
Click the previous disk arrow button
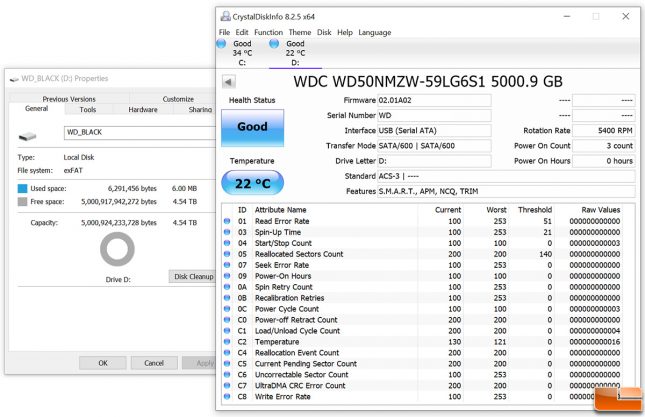point(229,81)
